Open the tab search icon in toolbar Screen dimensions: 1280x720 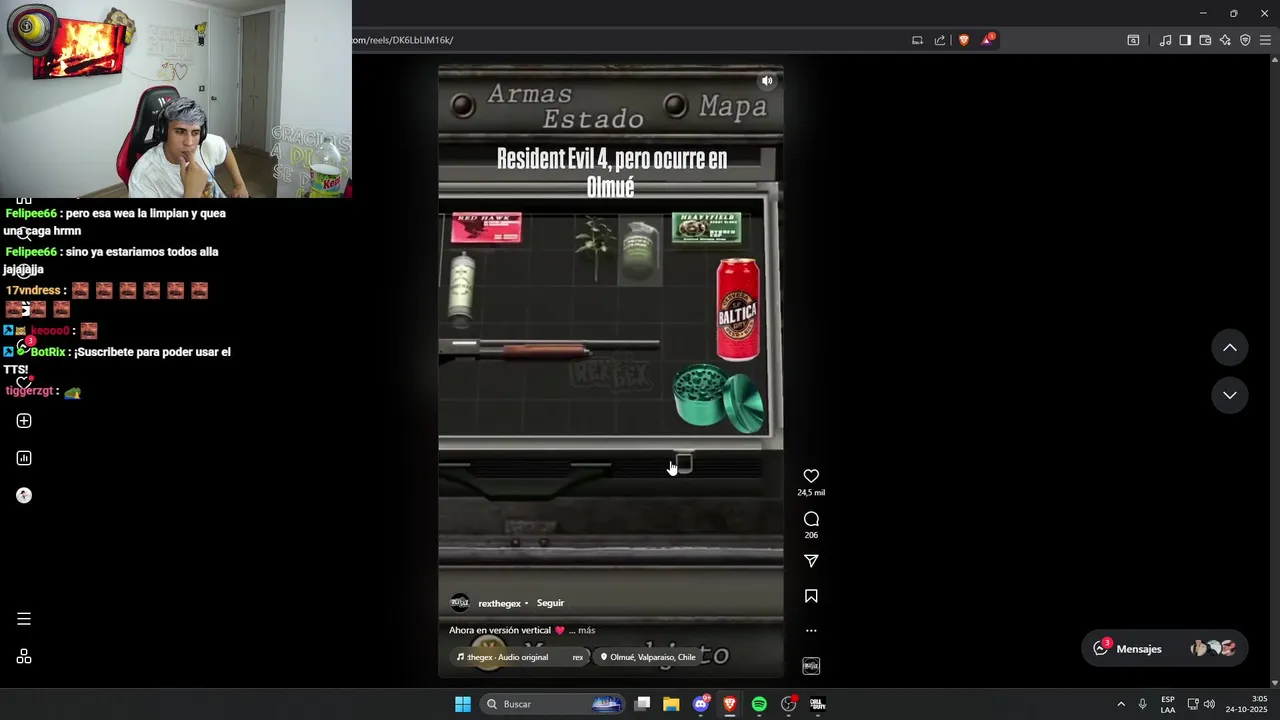pos(1133,40)
